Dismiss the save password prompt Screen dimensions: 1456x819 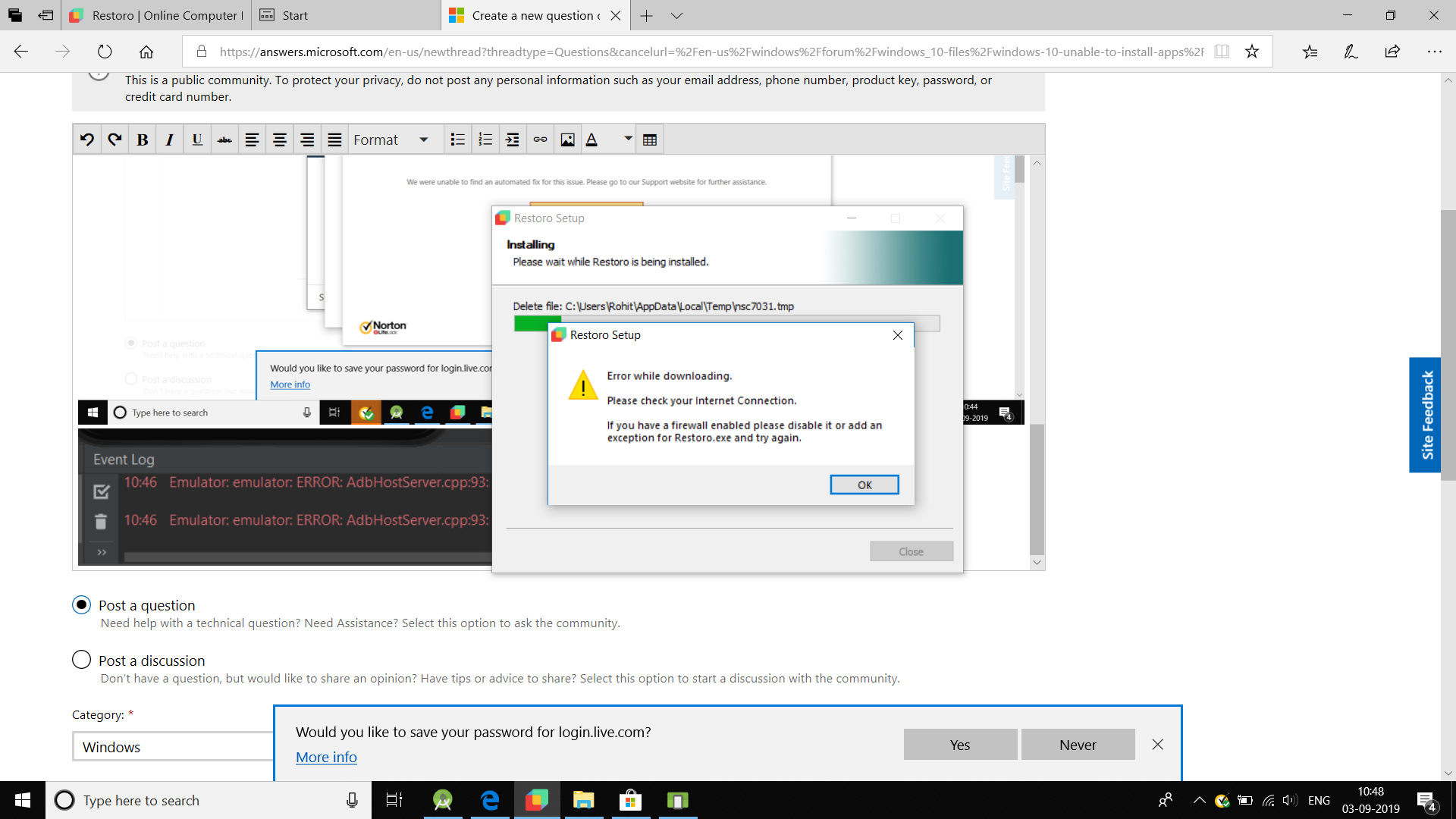1157,745
